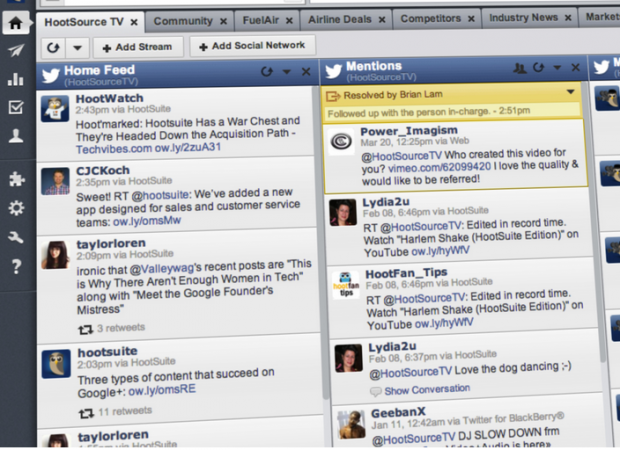The height and width of the screenshot is (450, 620).
Task: Close the Home Feed stream
Action: point(306,72)
